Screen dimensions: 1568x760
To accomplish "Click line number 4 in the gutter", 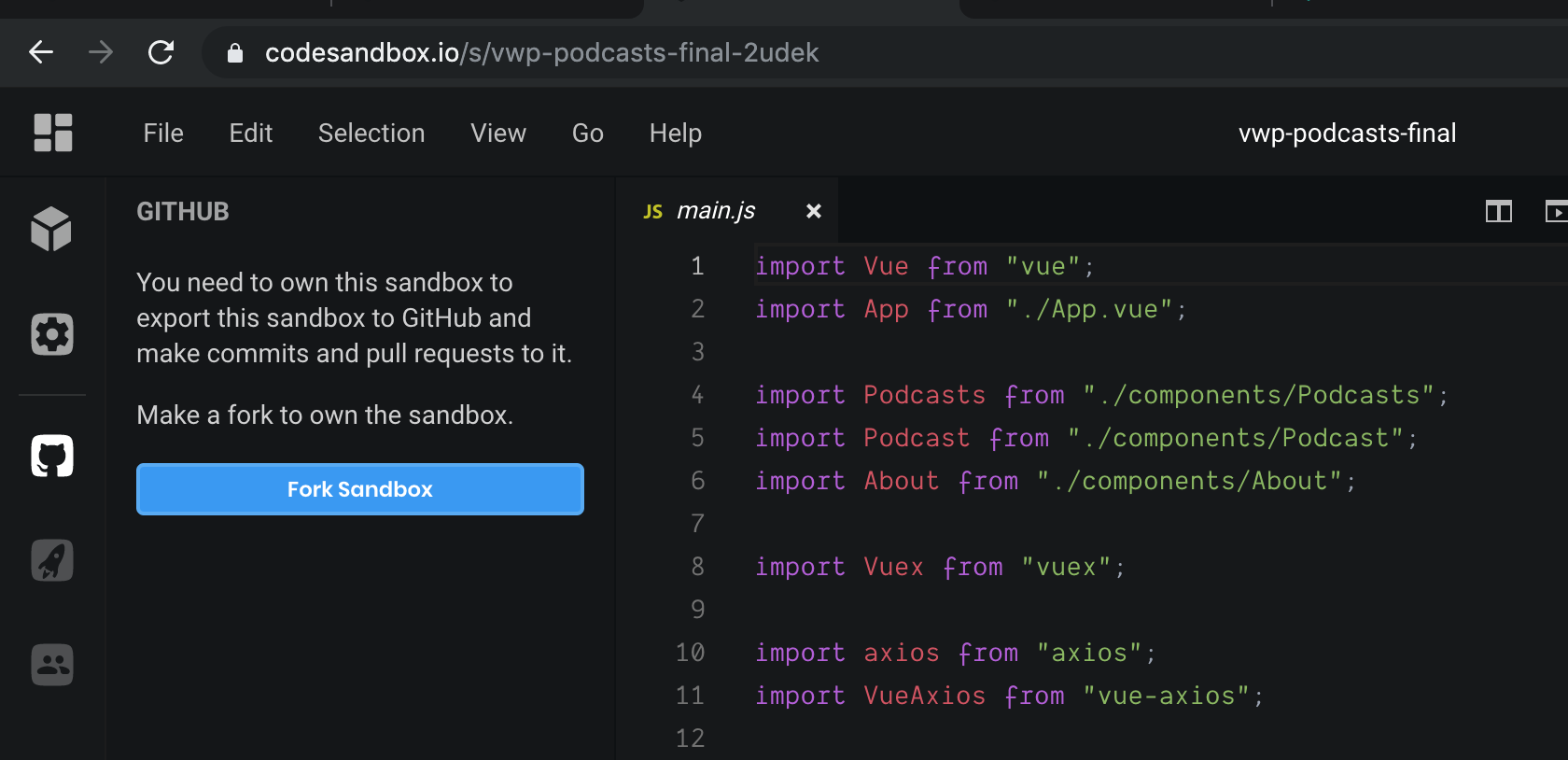I will click(697, 395).
